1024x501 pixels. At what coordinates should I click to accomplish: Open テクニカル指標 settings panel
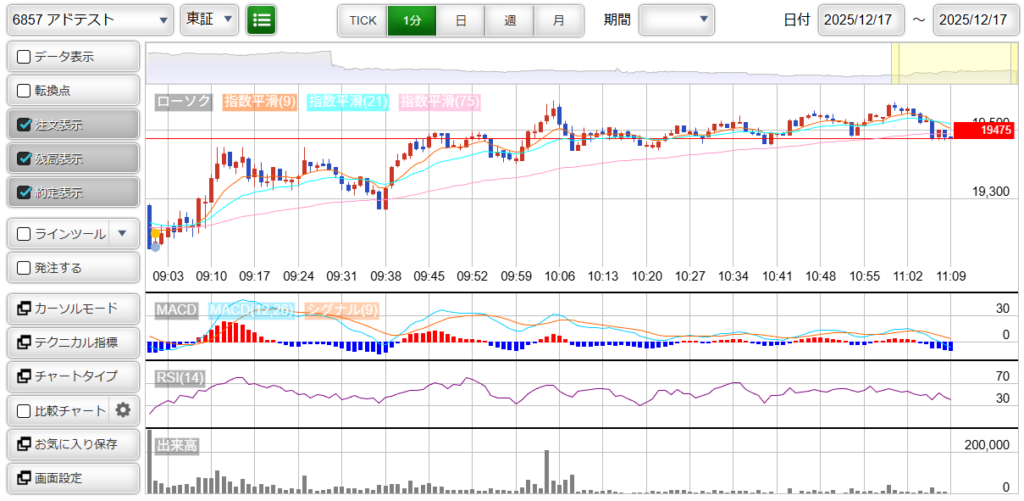click(72, 342)
